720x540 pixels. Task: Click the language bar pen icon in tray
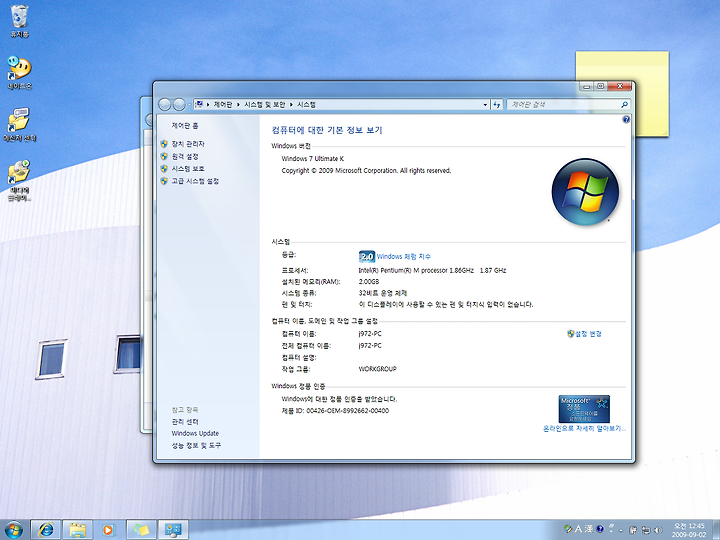568,529
